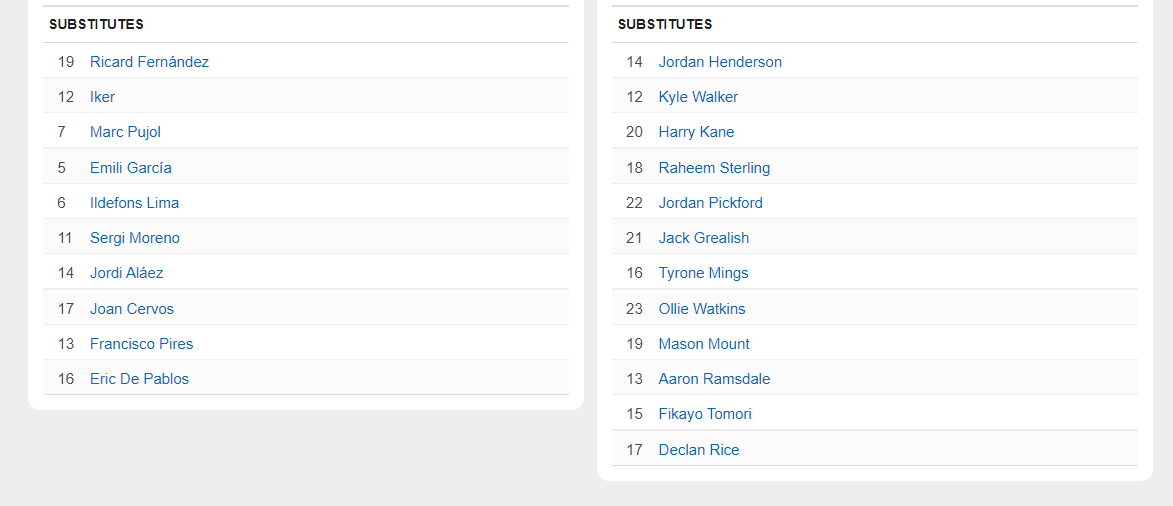Open the Iker player link
This screenshot has height=506, width=1173.
[x=102, y=97]
